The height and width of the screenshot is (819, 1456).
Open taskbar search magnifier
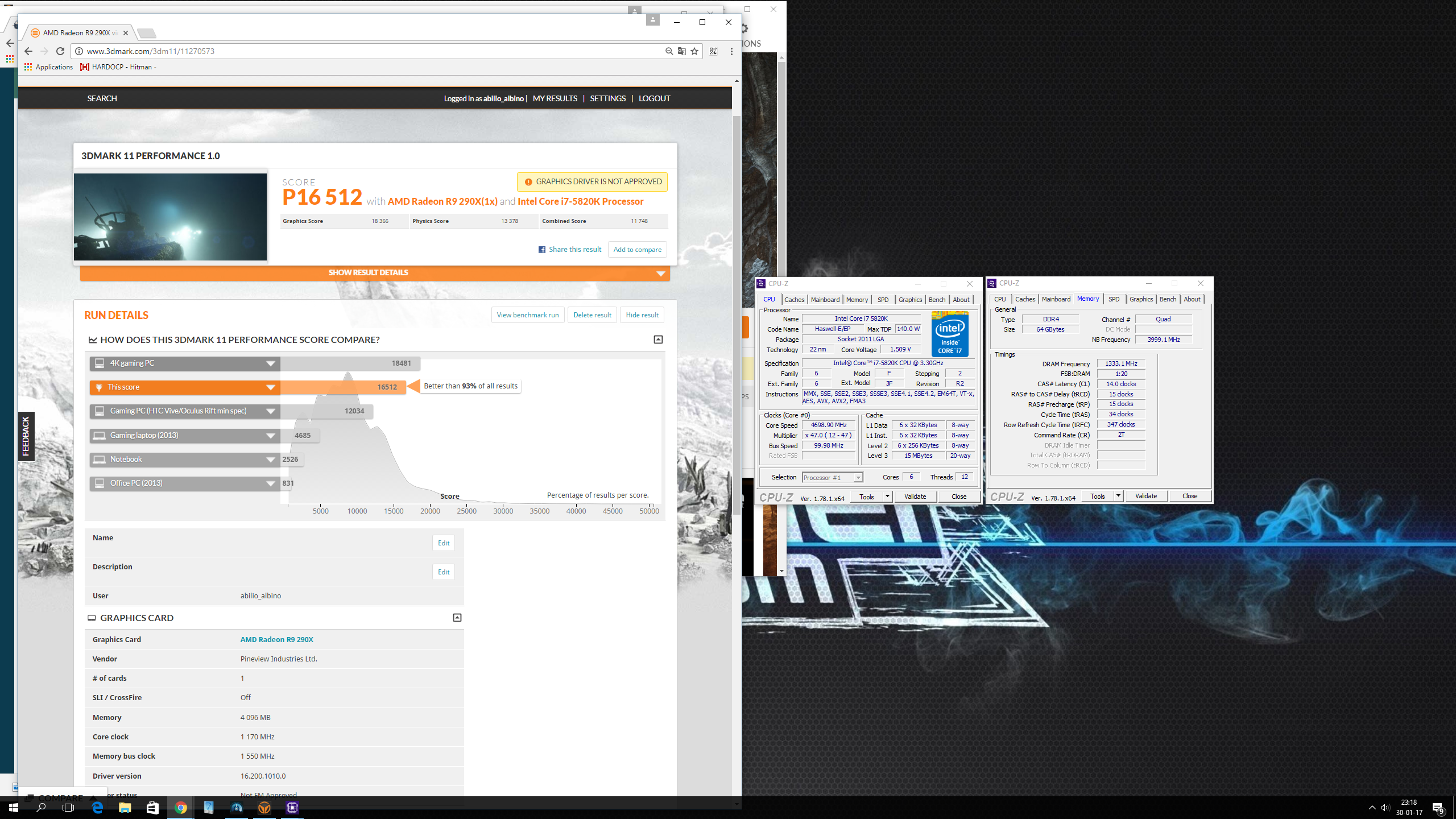click(x=41, y=808)
